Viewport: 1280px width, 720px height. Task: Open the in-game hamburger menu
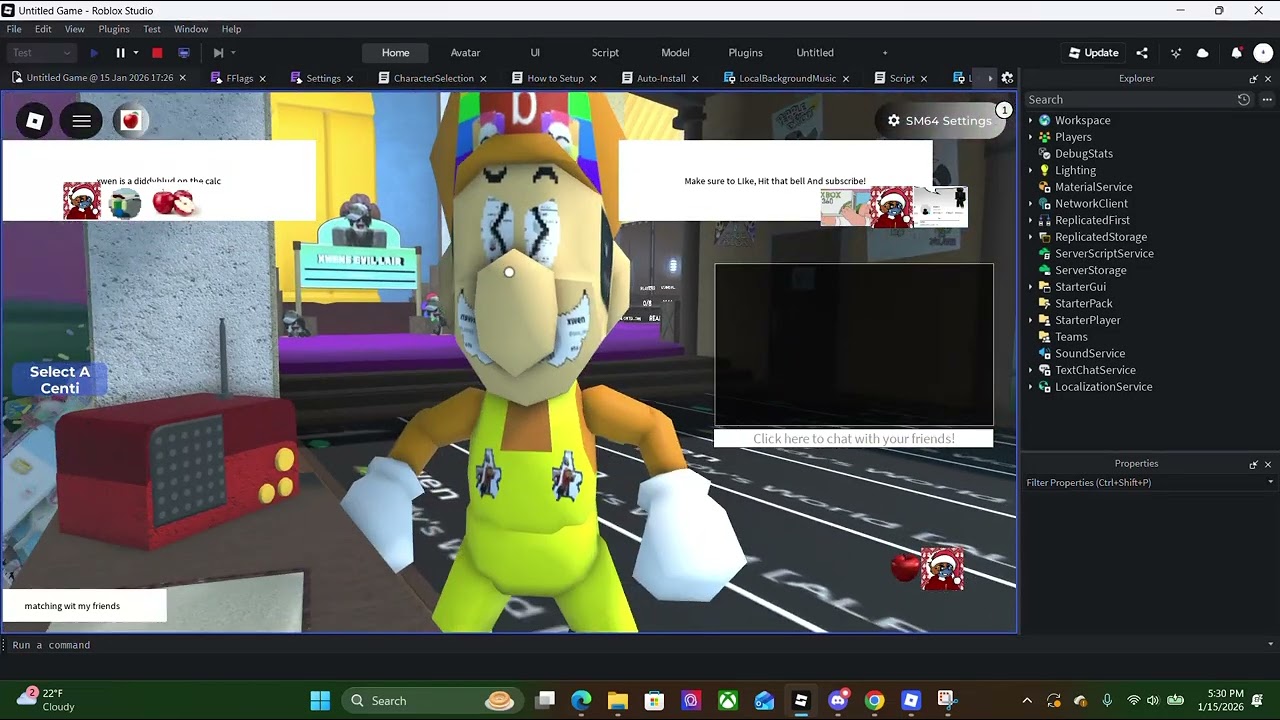82,121
